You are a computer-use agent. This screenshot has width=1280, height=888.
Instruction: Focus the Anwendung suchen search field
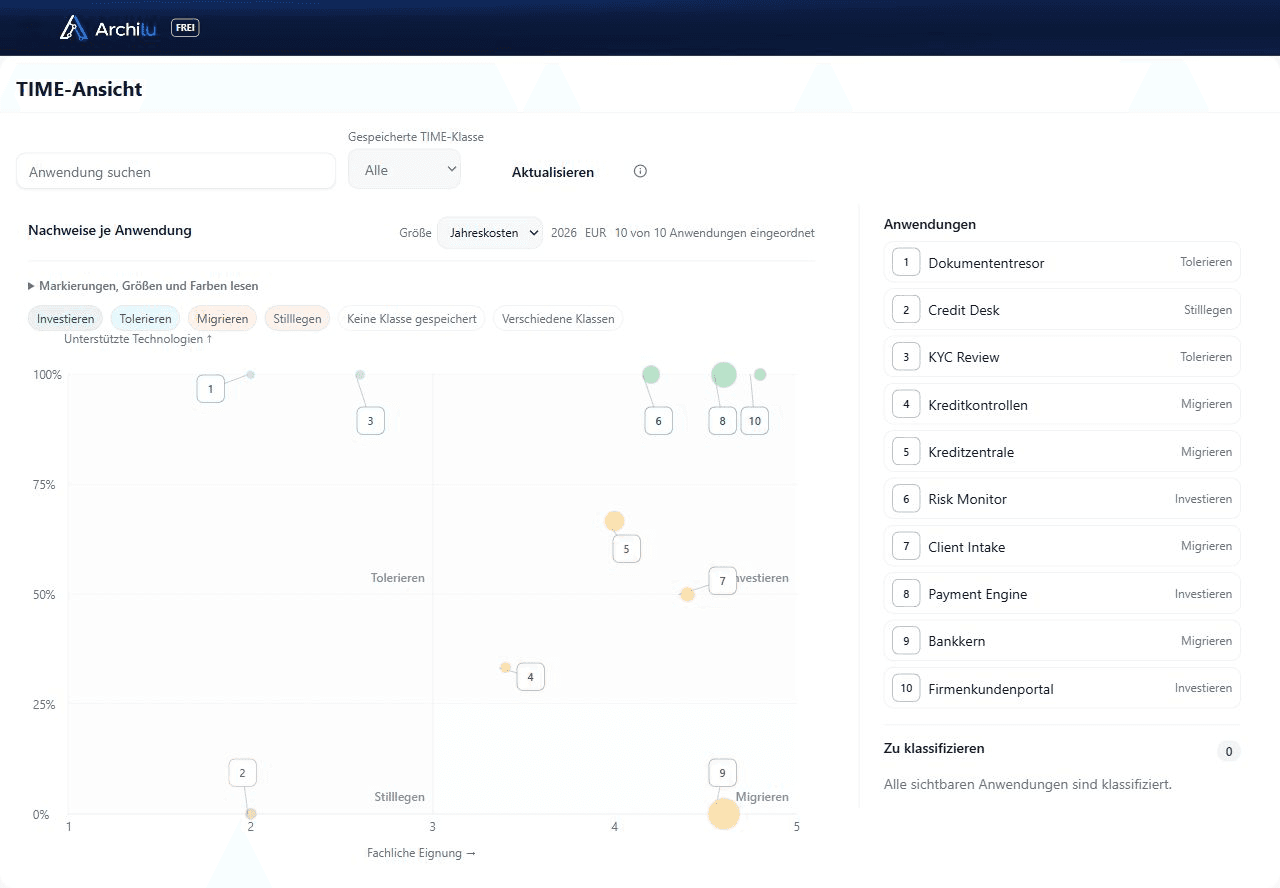[x=176, y=171]
